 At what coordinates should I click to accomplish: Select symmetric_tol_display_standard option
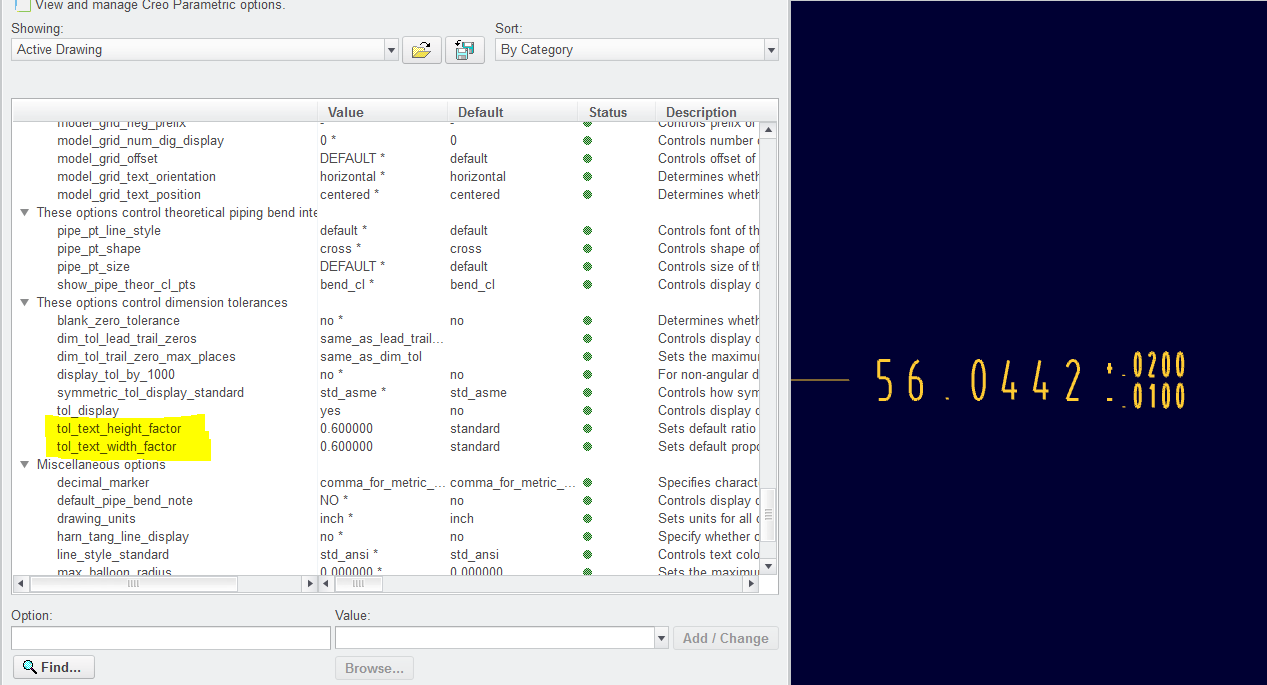(150, 393)
